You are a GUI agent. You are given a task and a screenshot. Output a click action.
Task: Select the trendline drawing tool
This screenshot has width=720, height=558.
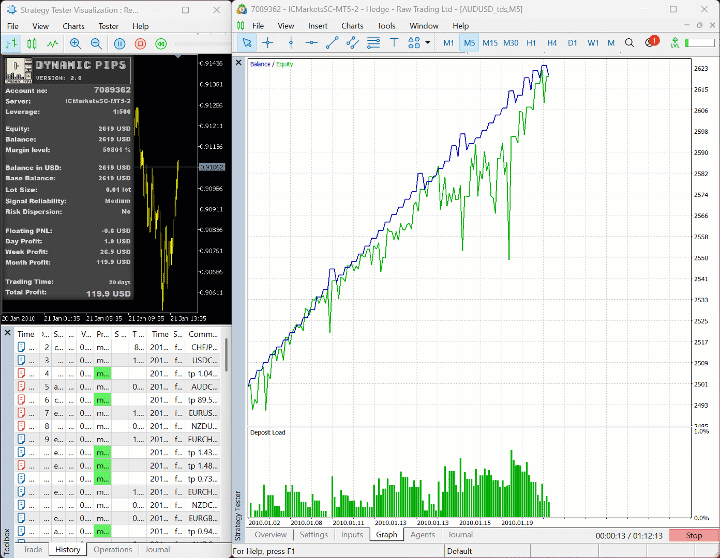tap(332, 43)
